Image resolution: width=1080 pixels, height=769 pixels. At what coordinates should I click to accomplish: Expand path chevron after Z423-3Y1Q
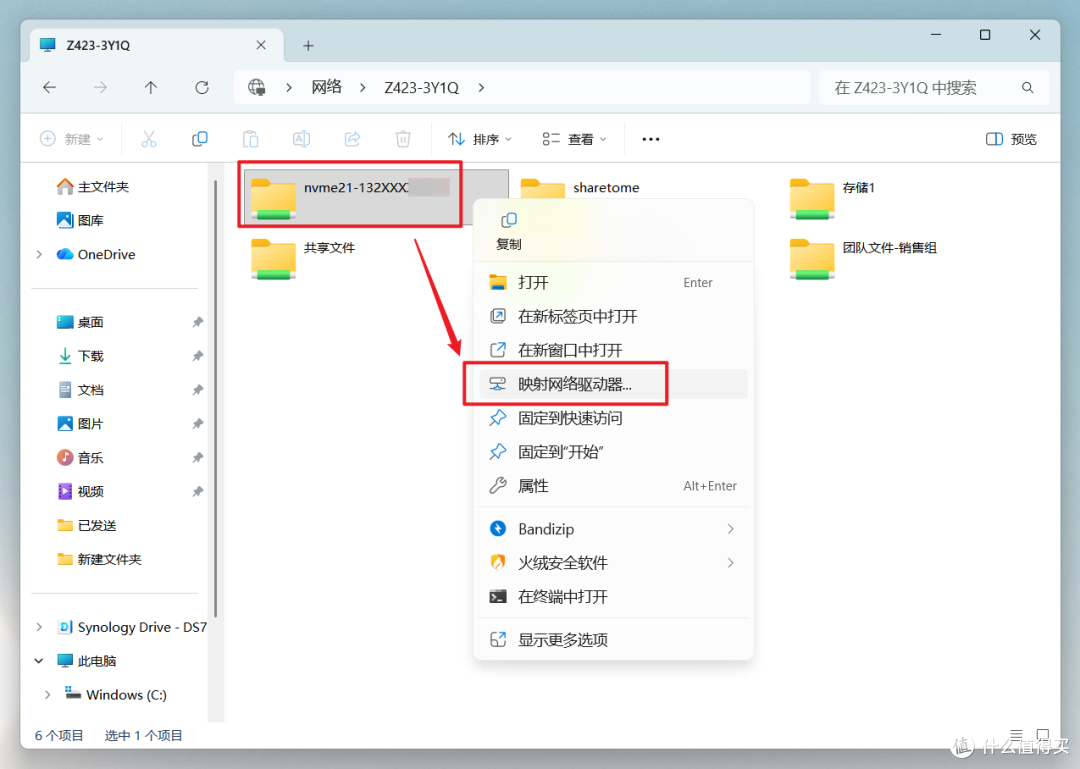coord(481,88)
